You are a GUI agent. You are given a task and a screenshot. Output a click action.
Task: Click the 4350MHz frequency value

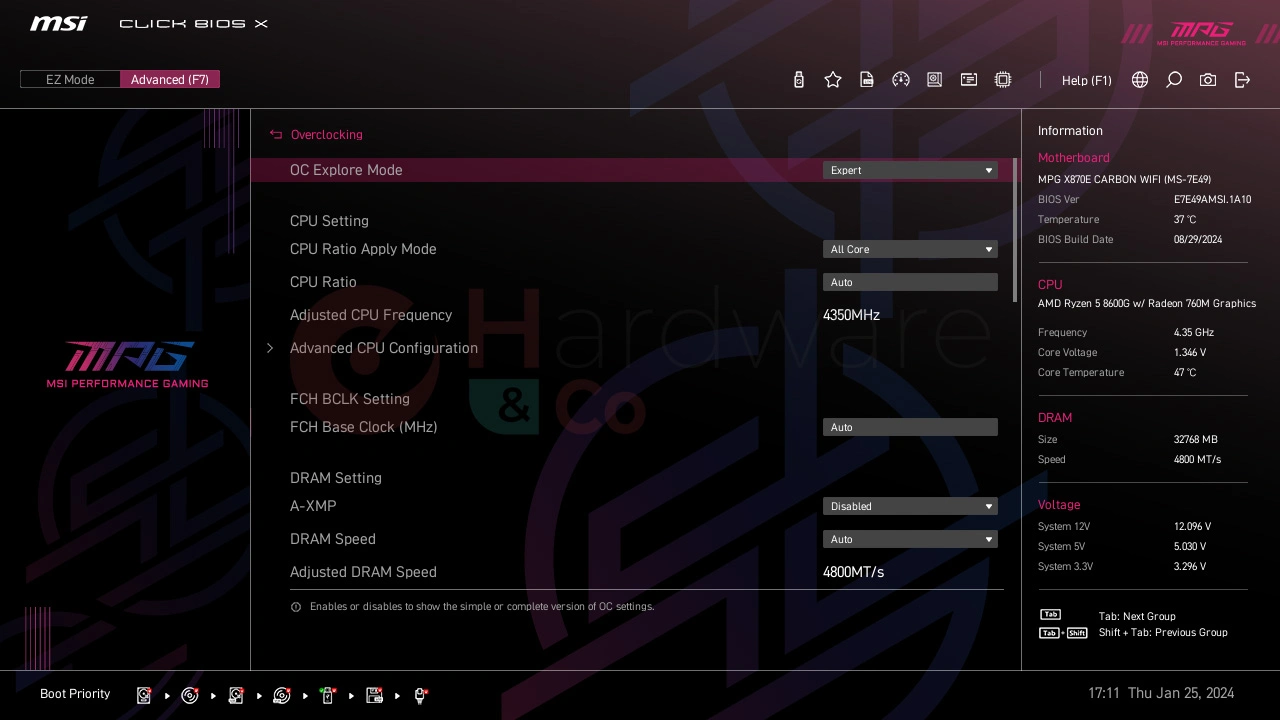tap(851, 315)
